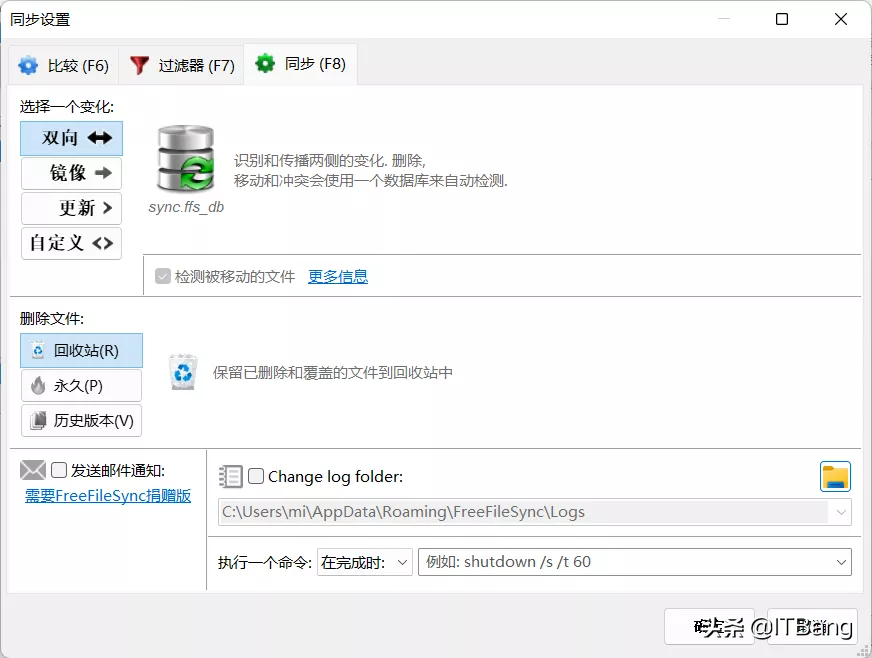Screen dimensions: 872x658
Task: Select the 更新 update sync variant
Action: 72,208
